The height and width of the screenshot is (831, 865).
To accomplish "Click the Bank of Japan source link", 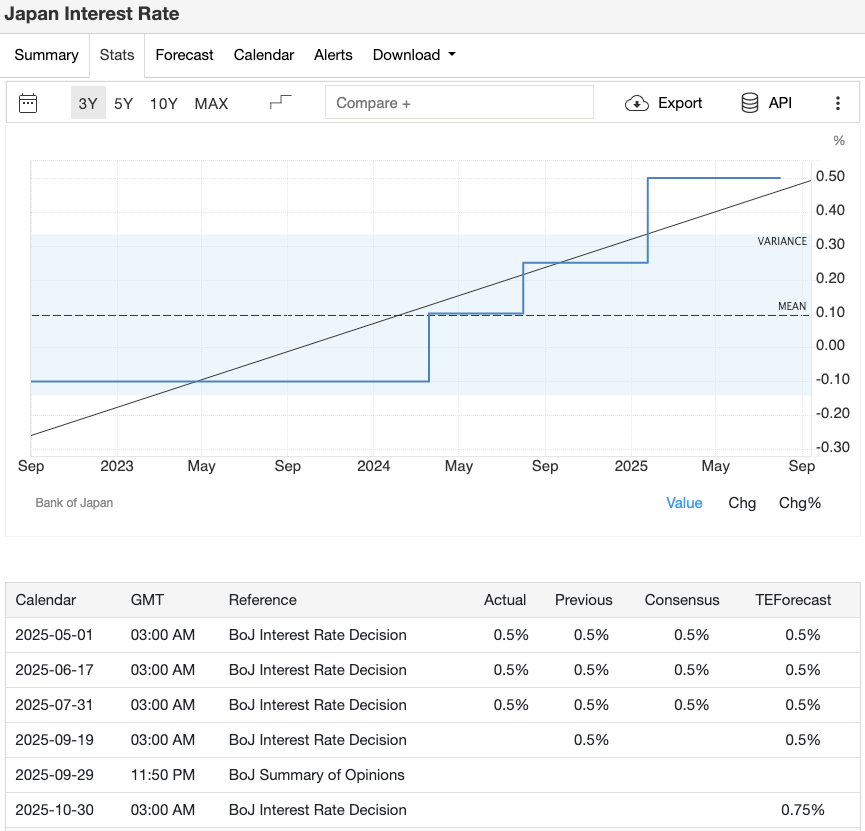I will pyautogui.click(x=73, y=503).
